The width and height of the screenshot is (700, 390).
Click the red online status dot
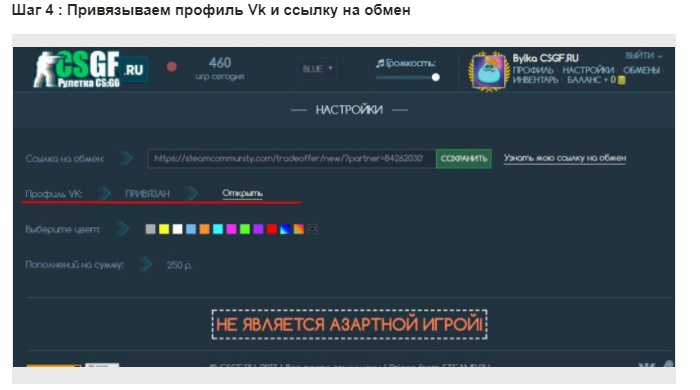pos(171,67)
